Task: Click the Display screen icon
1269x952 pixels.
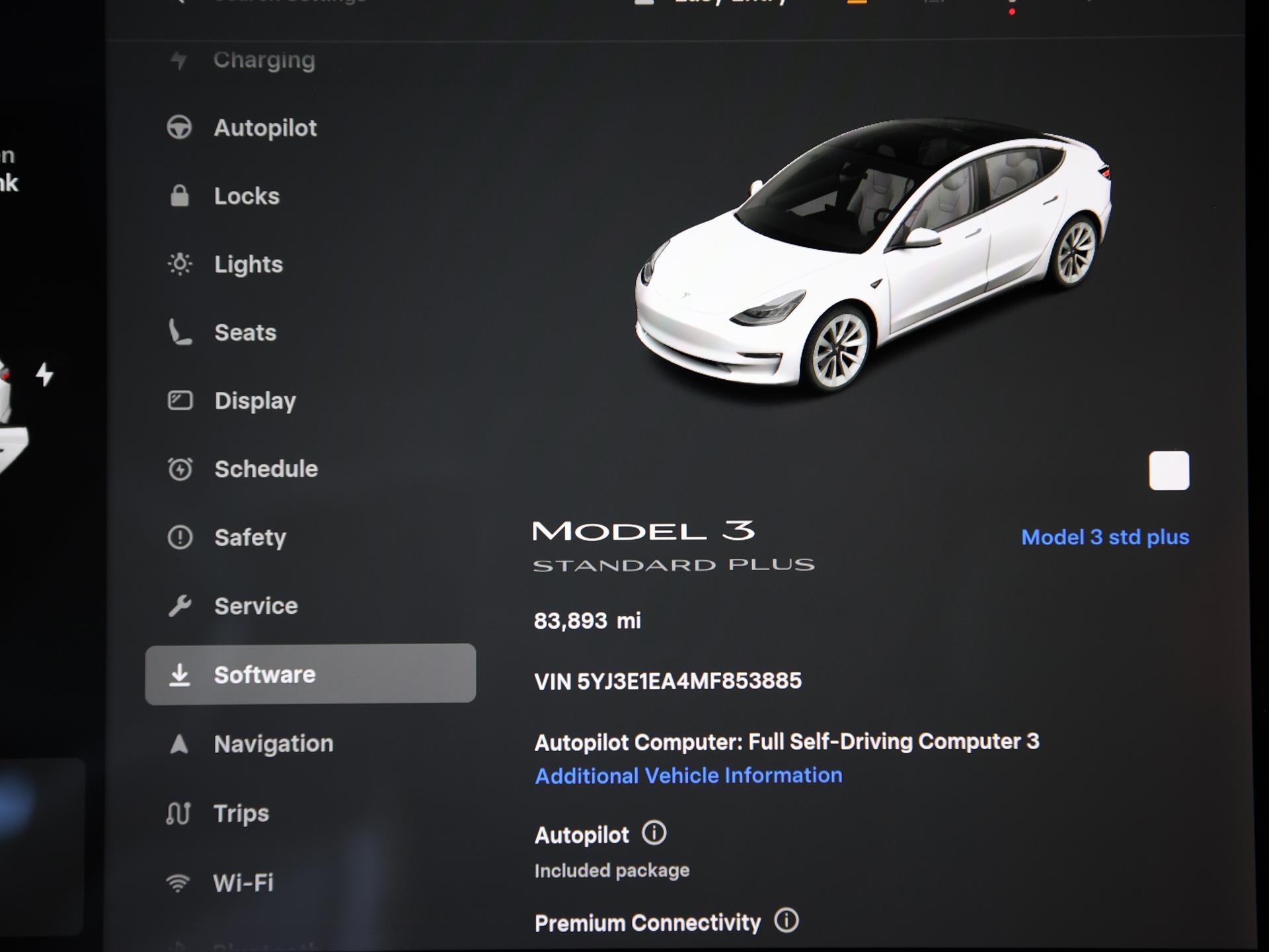Action: click(180, 400)
